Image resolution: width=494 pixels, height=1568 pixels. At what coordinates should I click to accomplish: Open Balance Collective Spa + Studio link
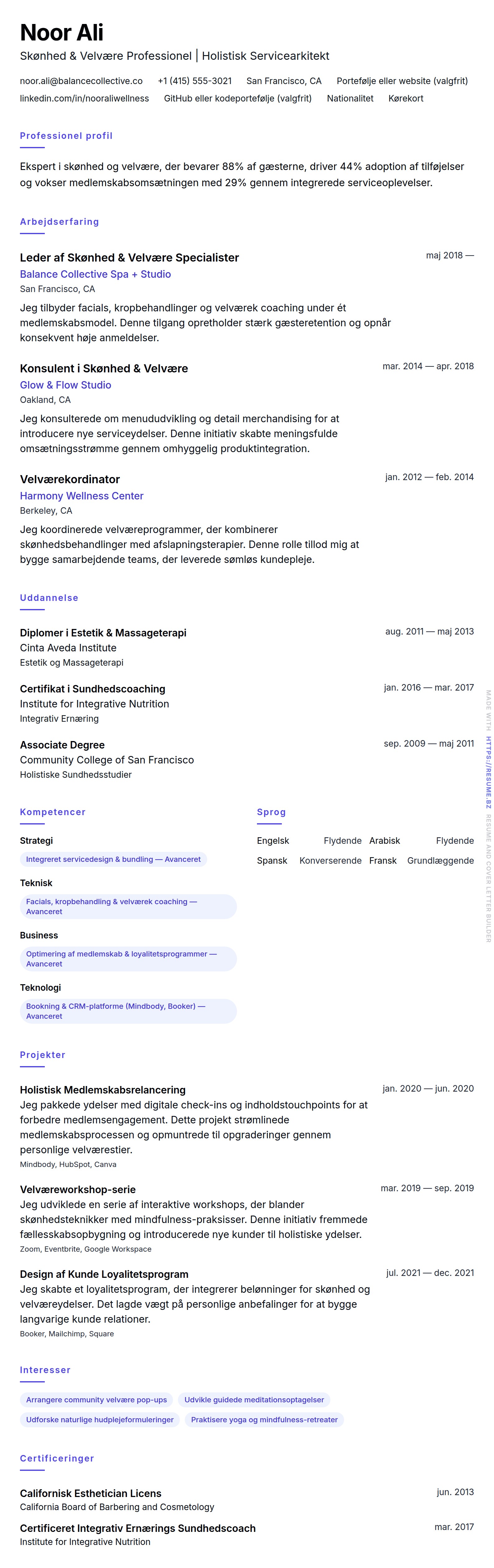click(95, 275)
